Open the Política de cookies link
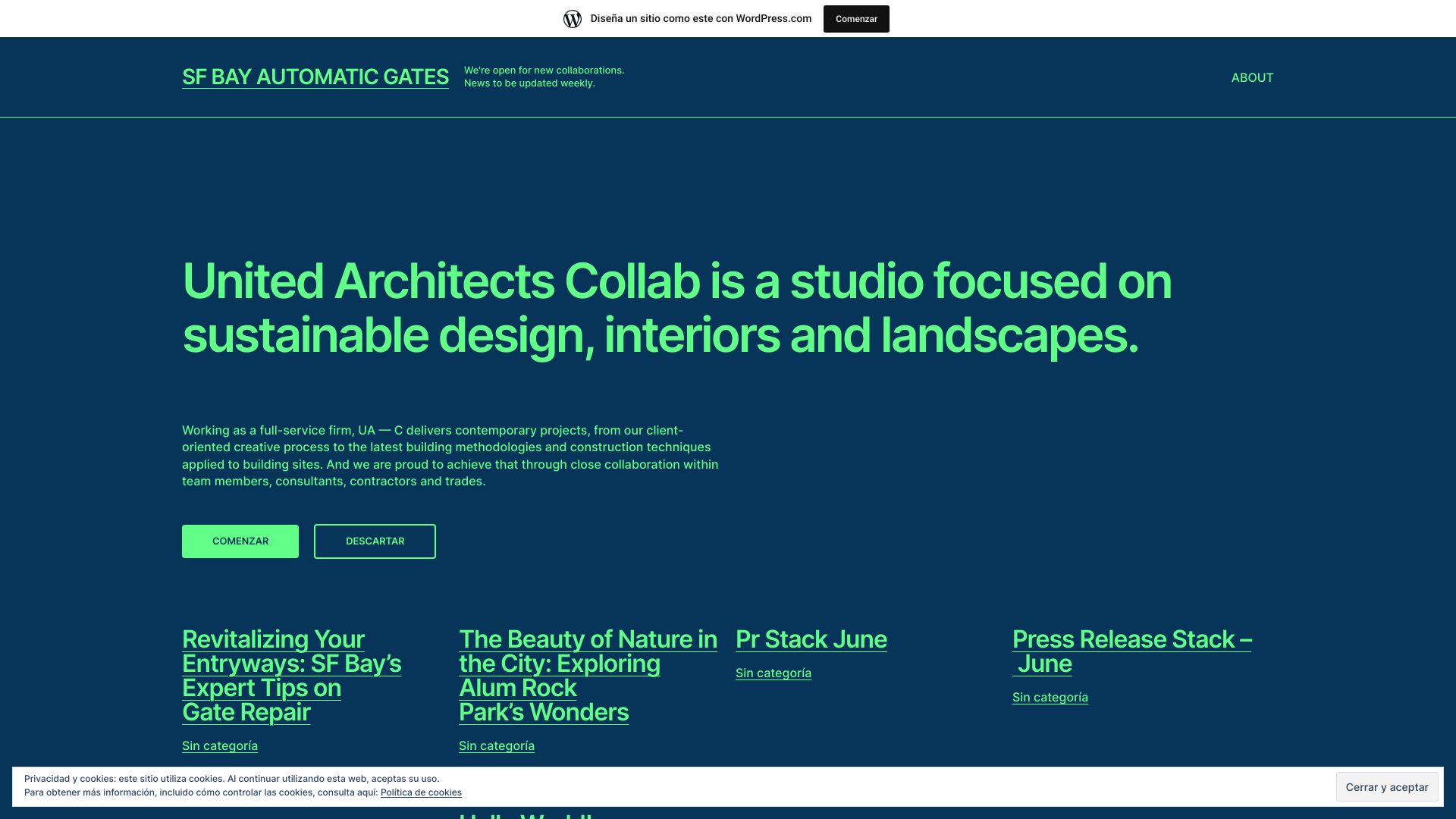The image size is (1456, 819). coord(421,792)
